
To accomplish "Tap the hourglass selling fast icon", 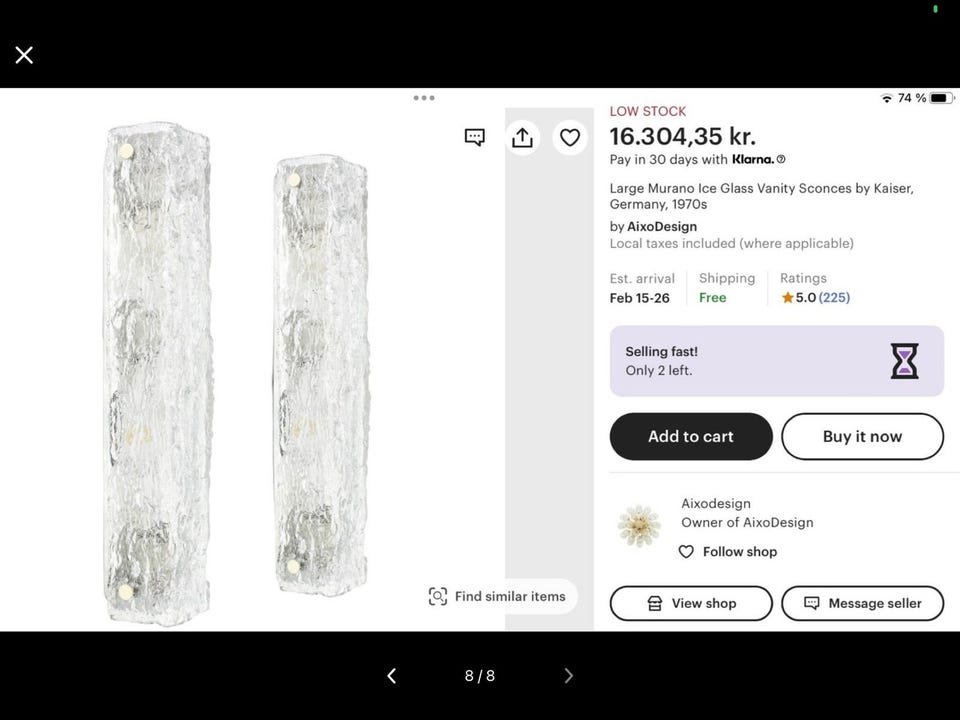I will (x=904, y=361).
